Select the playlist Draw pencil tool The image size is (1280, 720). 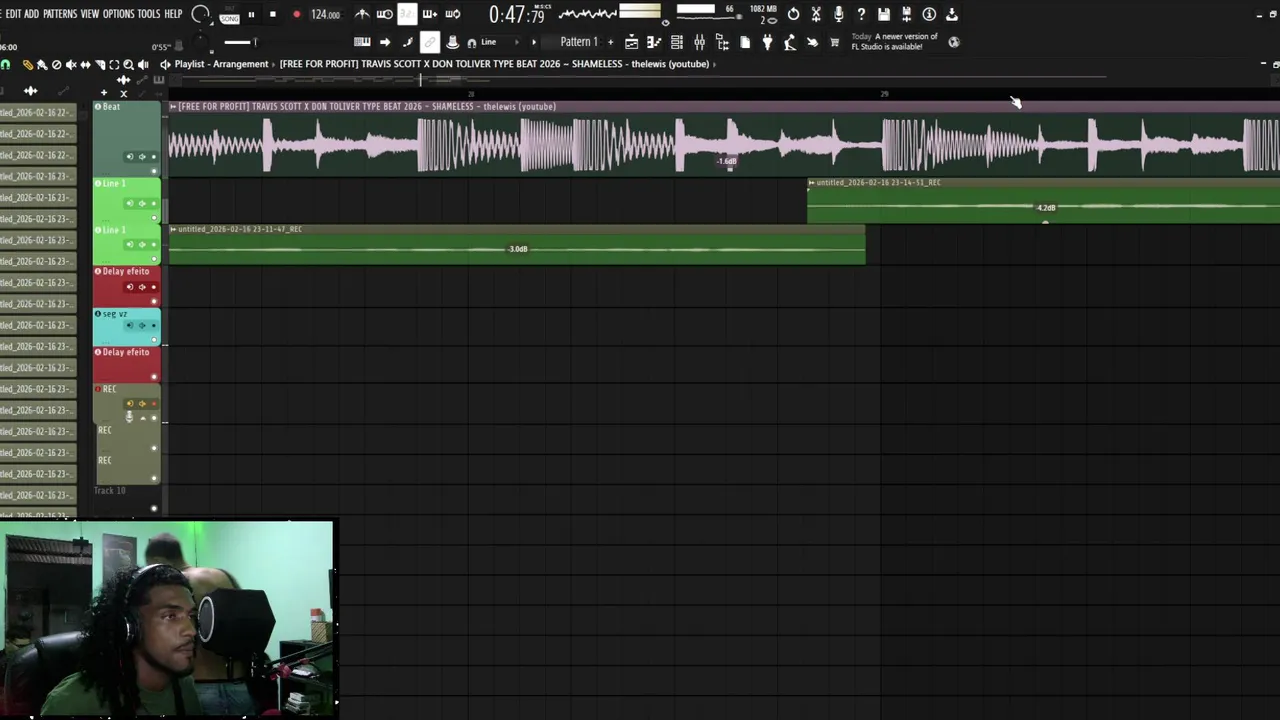pyautogui.click(x=28, y=65)
